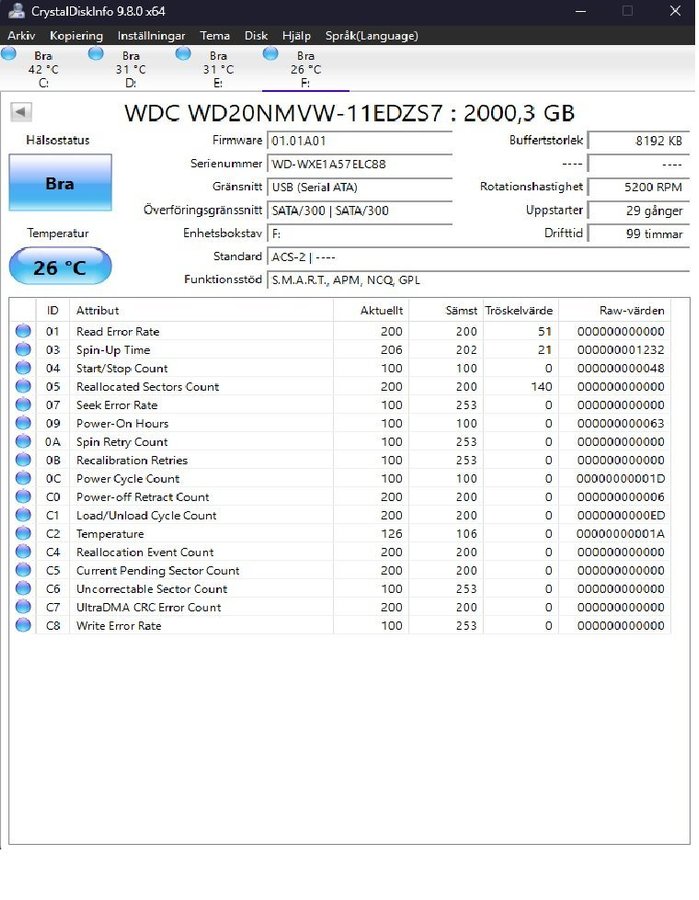Open the Inställningar menu
Image resolution: width=699 pixels, height=900 pixels.
(151, 36)
